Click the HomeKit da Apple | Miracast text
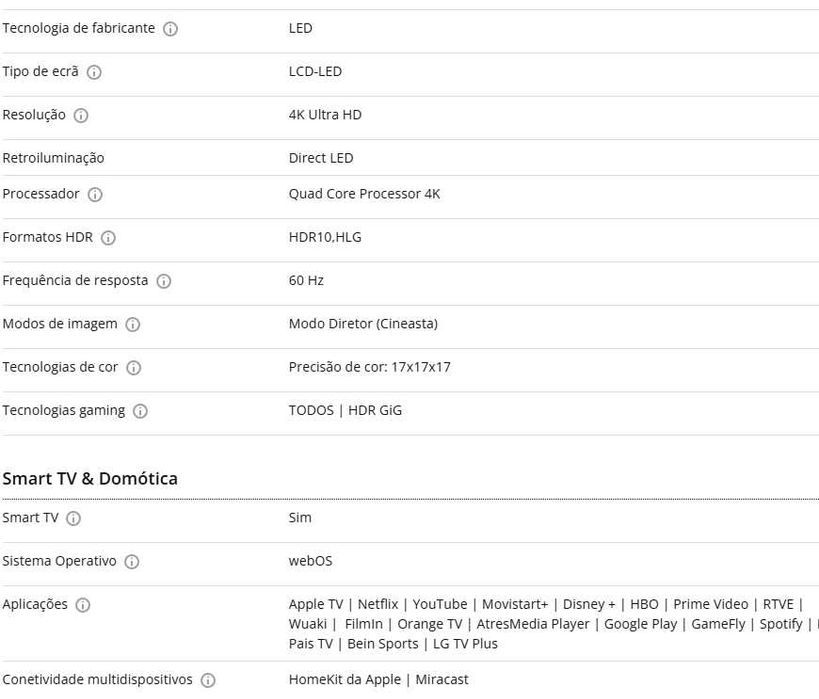Screen dimensions: 819x699 point(378,679)
